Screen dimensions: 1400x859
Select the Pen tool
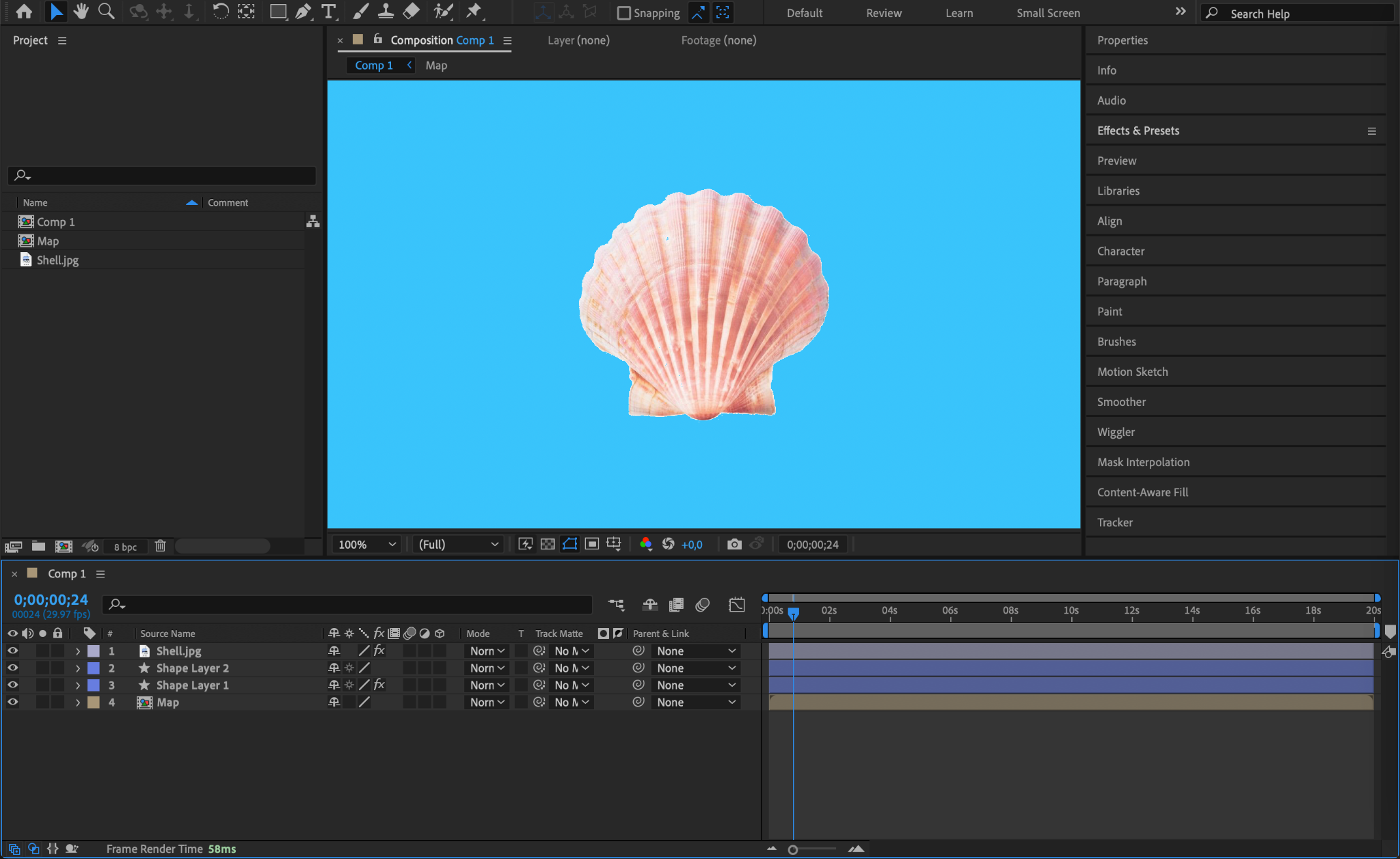pyautogui.click(x=303, y=12)
